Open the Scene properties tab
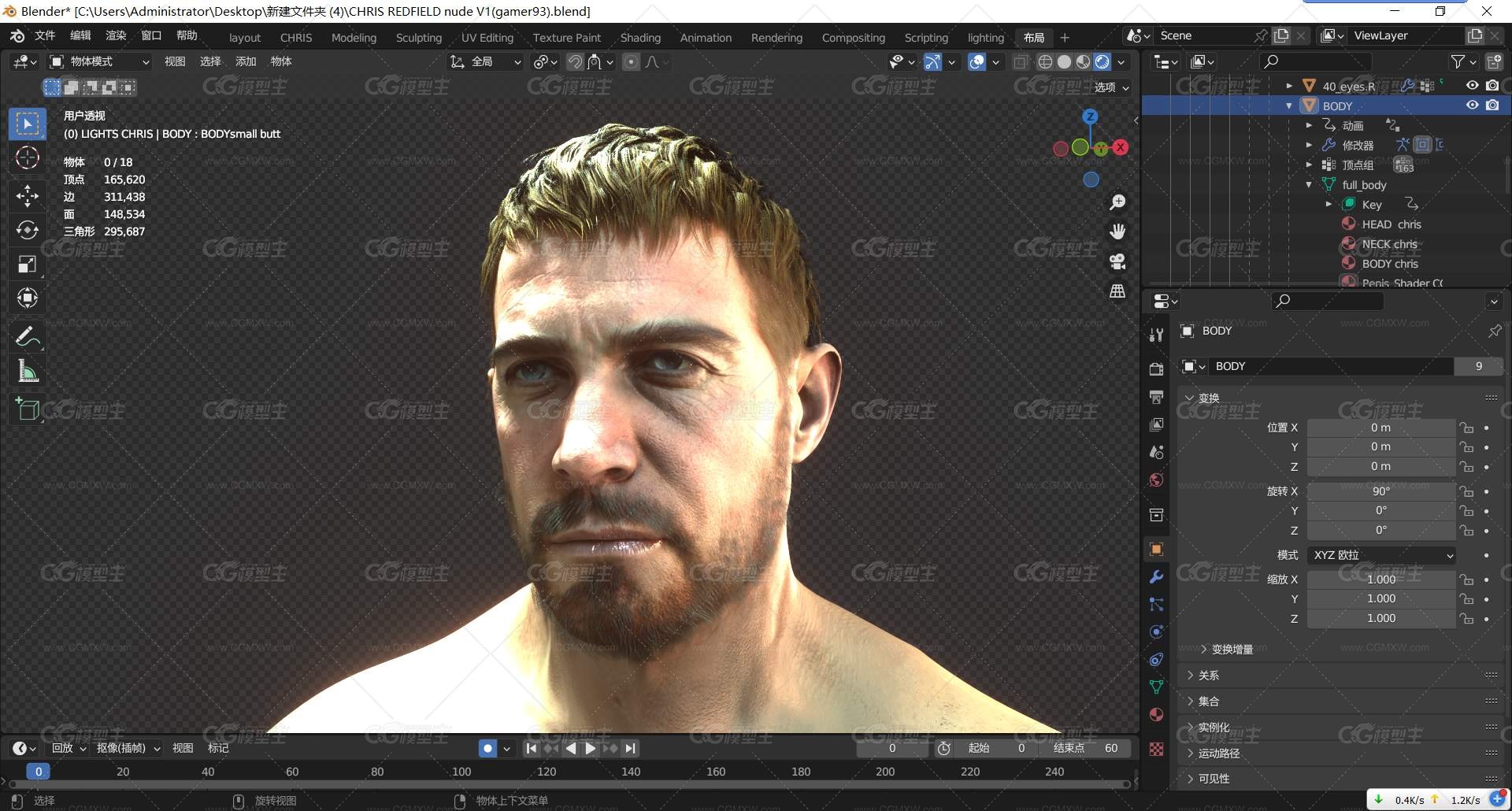 click(x=1156, y=452)
